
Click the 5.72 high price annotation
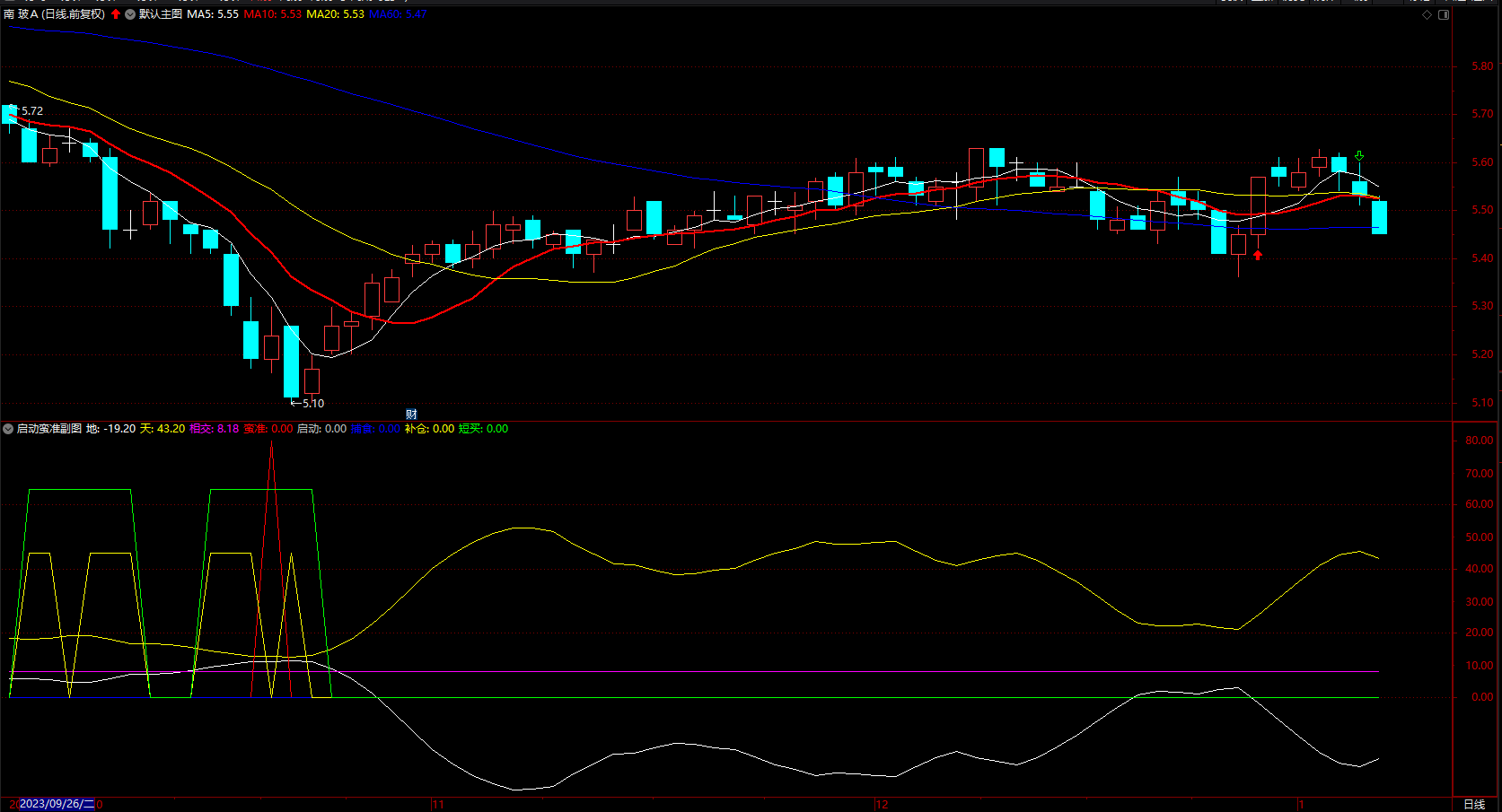(x=32, y=111)
